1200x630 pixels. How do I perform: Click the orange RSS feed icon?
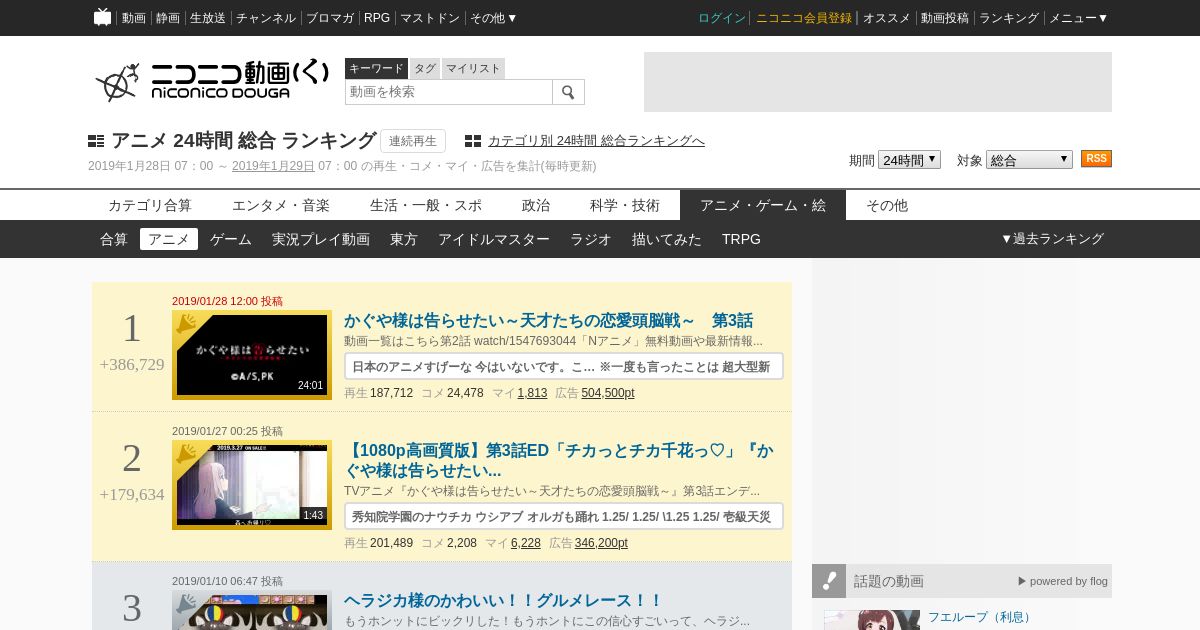(x=1096, y=159)
